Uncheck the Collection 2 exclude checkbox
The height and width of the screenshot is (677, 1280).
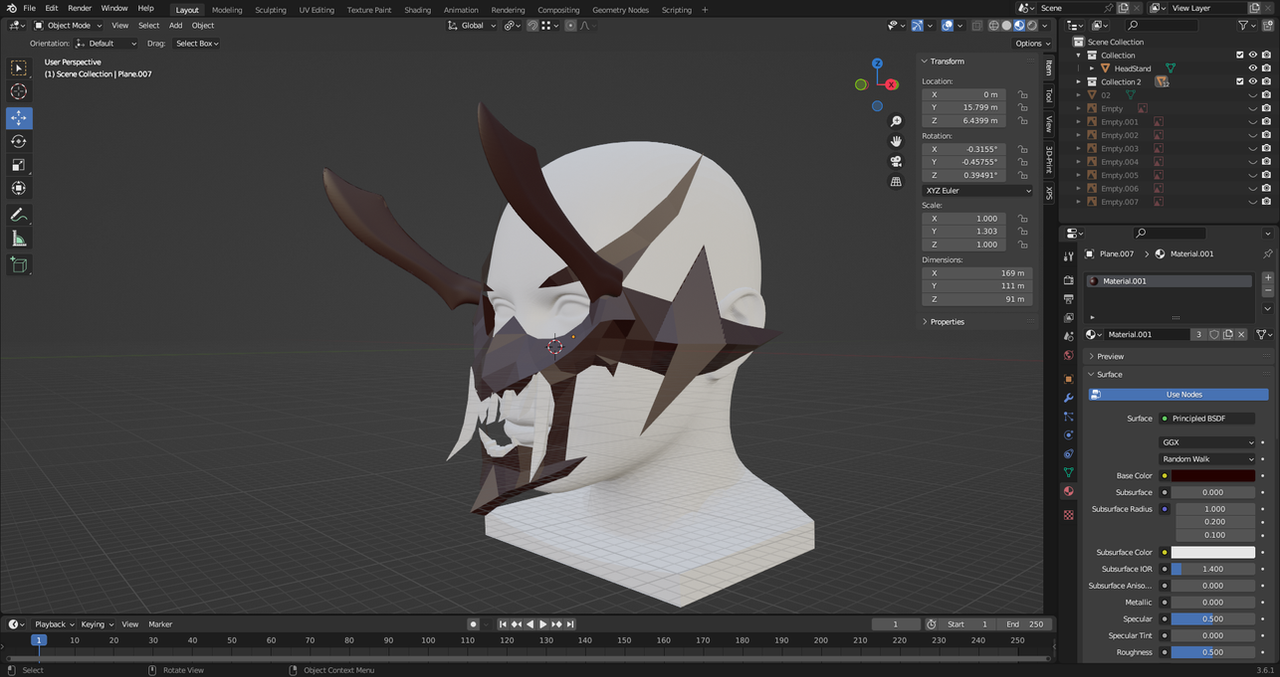point(1240,82)
